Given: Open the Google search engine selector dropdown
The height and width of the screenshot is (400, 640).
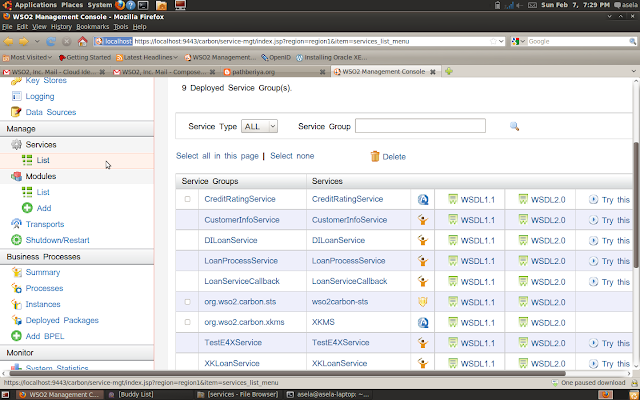Looking at the screenshot, I should [518, 41].
